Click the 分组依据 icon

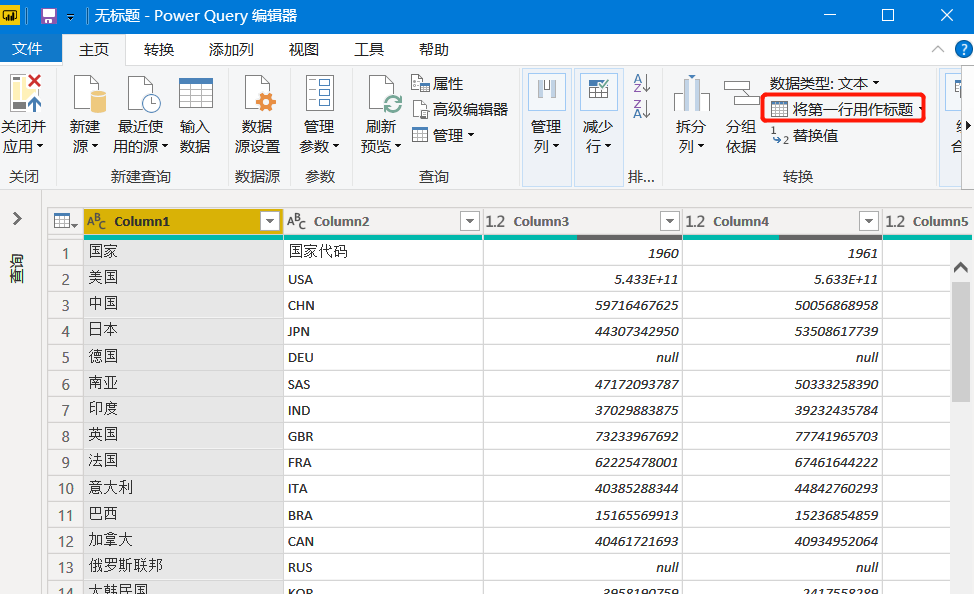click(741, 93)
